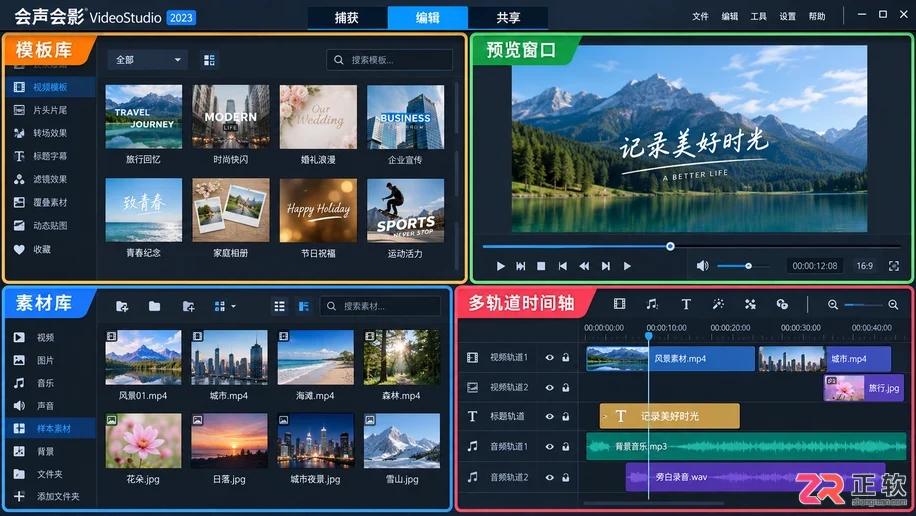
Task: Open storyboard view icon in timeline toolbar
Action: pyautogui.click(x=619, y=303)
